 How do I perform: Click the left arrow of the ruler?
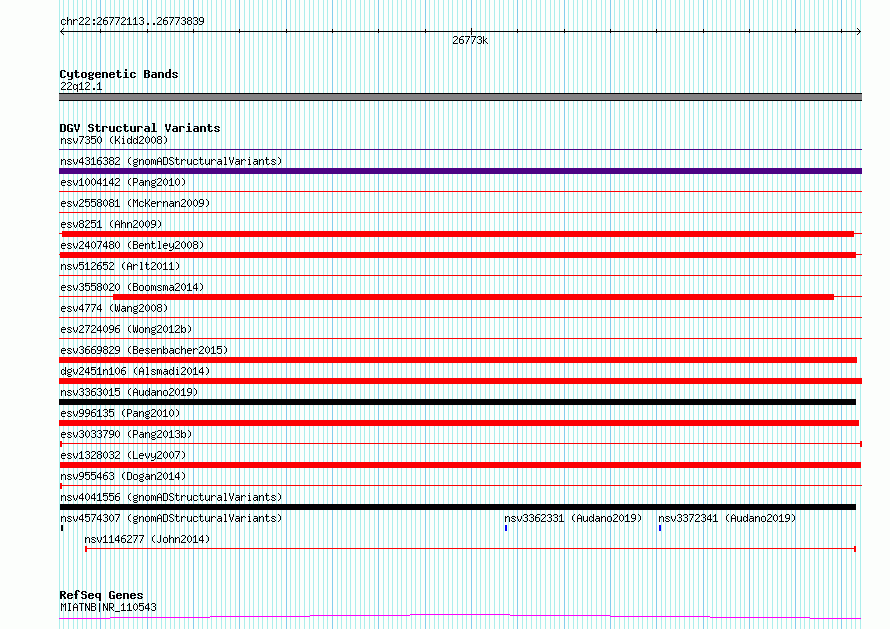click(x=62, y=31)
